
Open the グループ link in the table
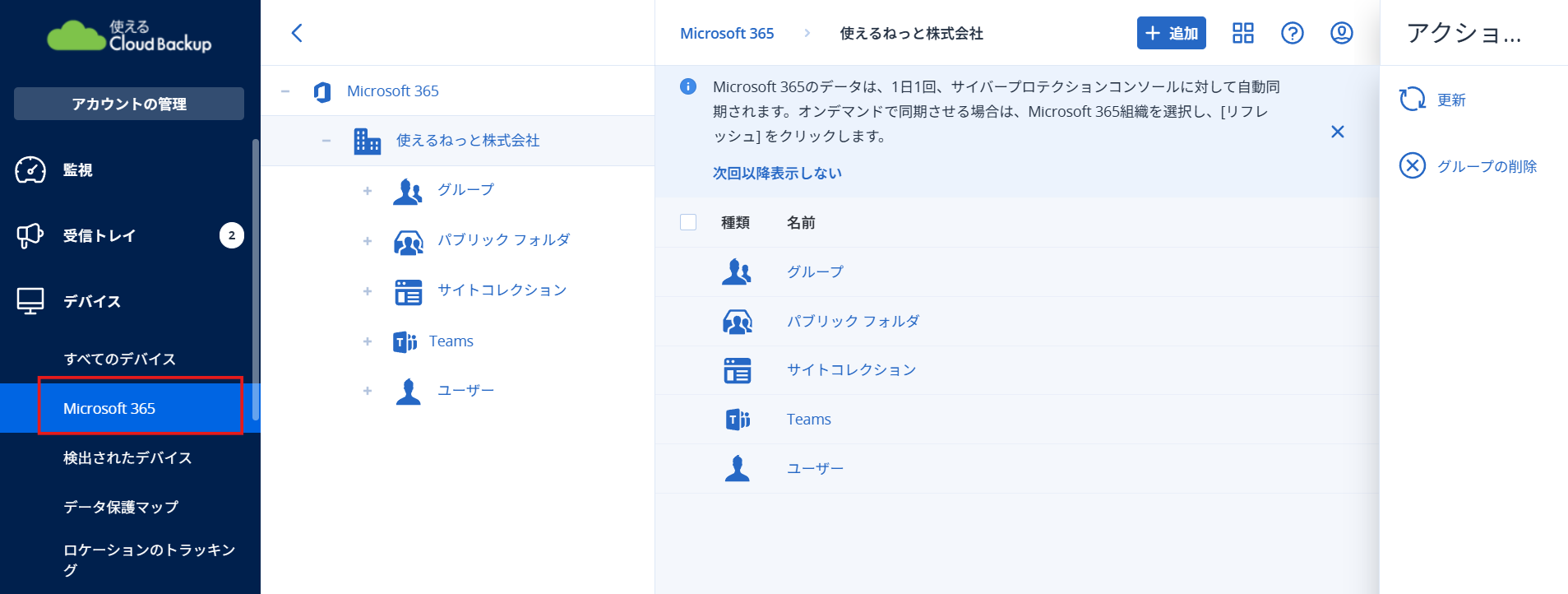815,271
